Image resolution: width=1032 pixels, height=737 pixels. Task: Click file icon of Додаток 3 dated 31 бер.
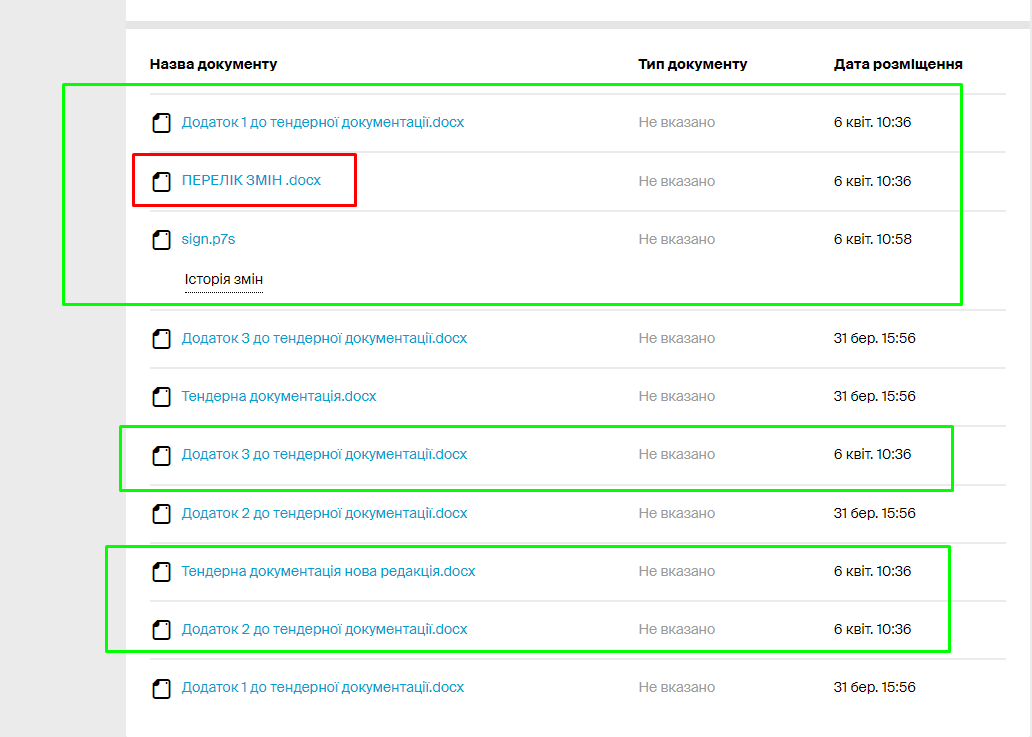click(x=161, y=339)
